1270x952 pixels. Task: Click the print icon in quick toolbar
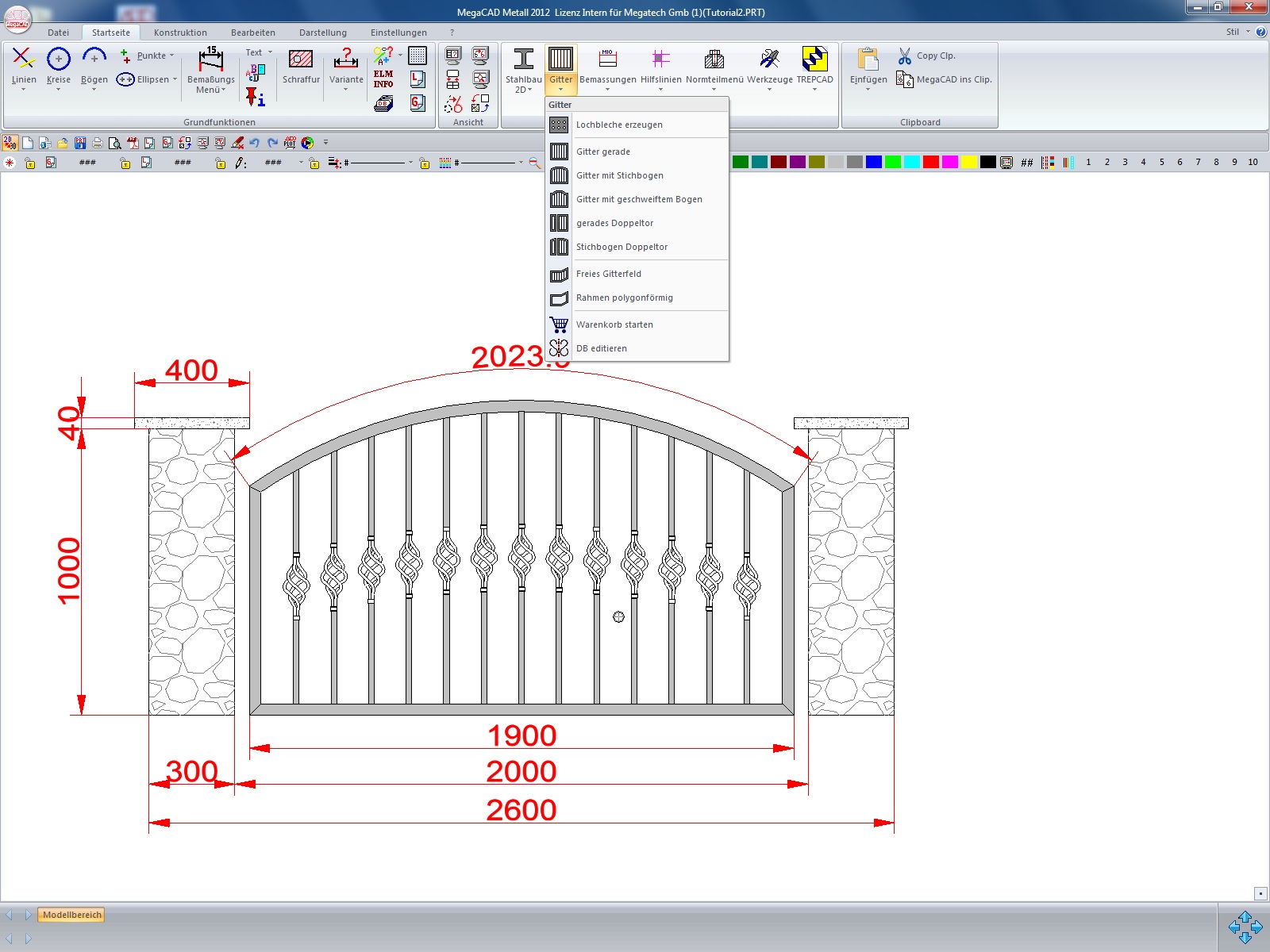click(98, 143)
